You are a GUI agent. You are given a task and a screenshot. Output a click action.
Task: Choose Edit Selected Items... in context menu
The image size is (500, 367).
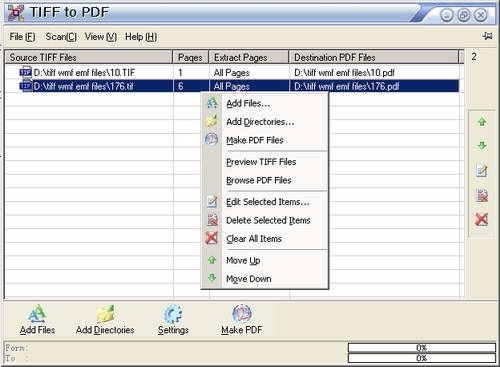coord(265,202)
